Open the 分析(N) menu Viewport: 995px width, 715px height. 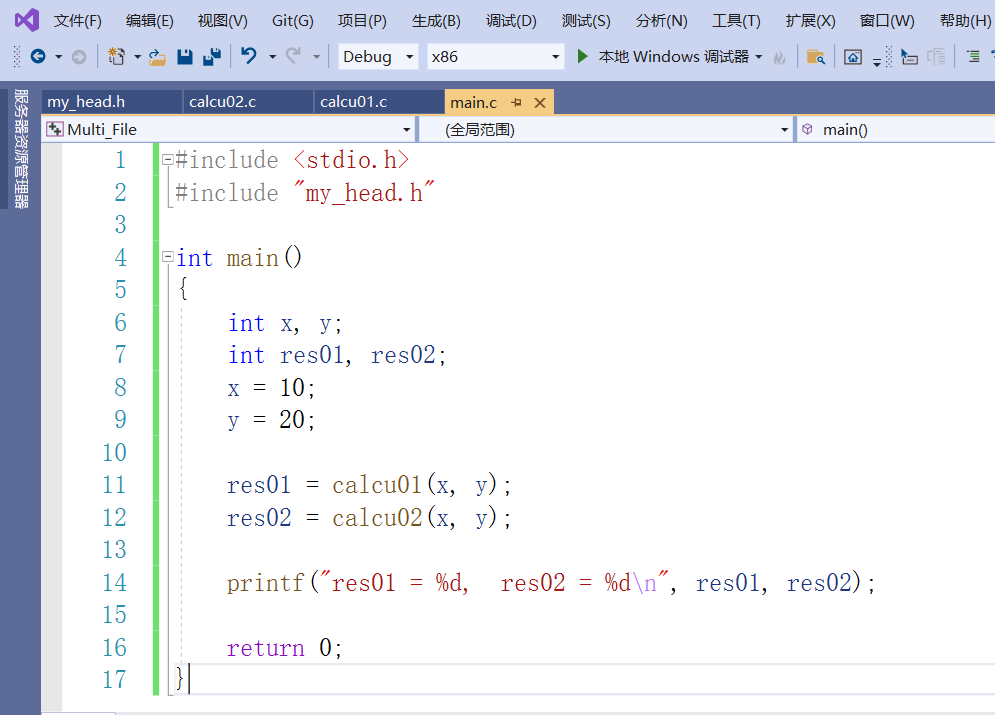[x=662, y=21]
